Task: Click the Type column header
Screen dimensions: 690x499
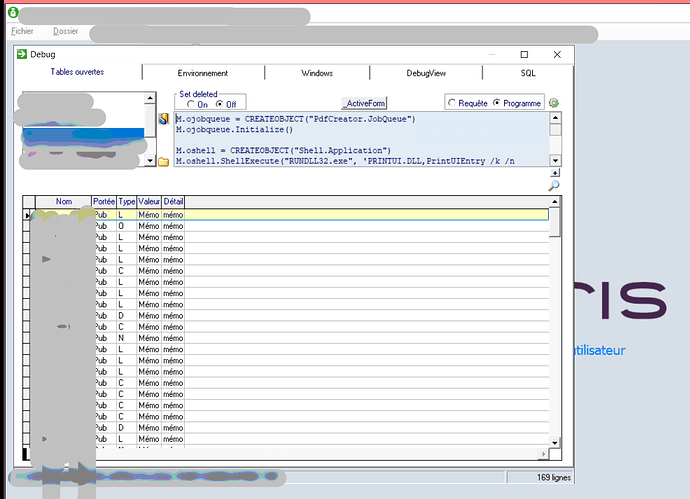Action: click(127, 202)
